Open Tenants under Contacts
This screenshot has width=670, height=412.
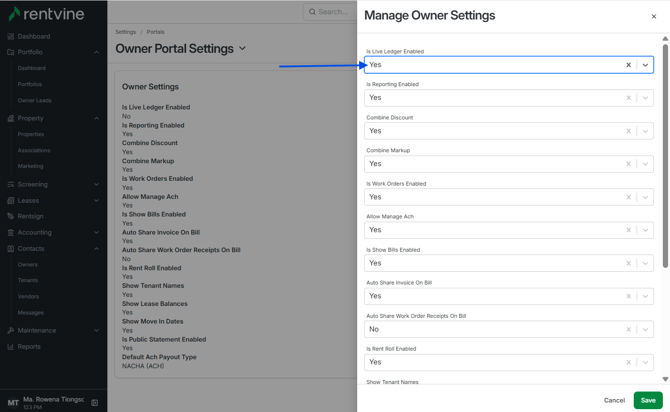pos(28,280)
